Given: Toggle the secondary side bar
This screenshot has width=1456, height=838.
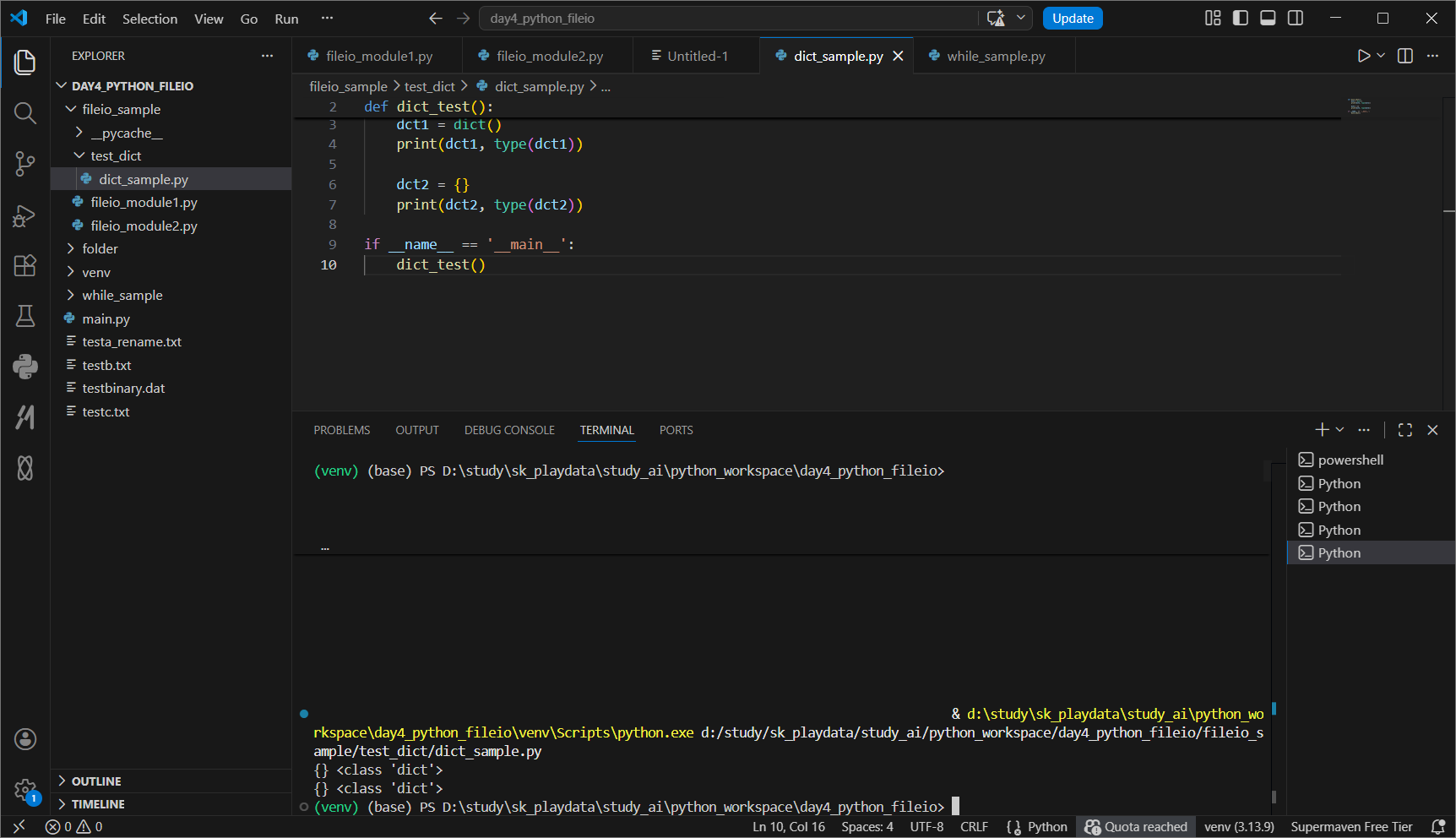Looking at the screenshot, I should tap(1296, 19).
